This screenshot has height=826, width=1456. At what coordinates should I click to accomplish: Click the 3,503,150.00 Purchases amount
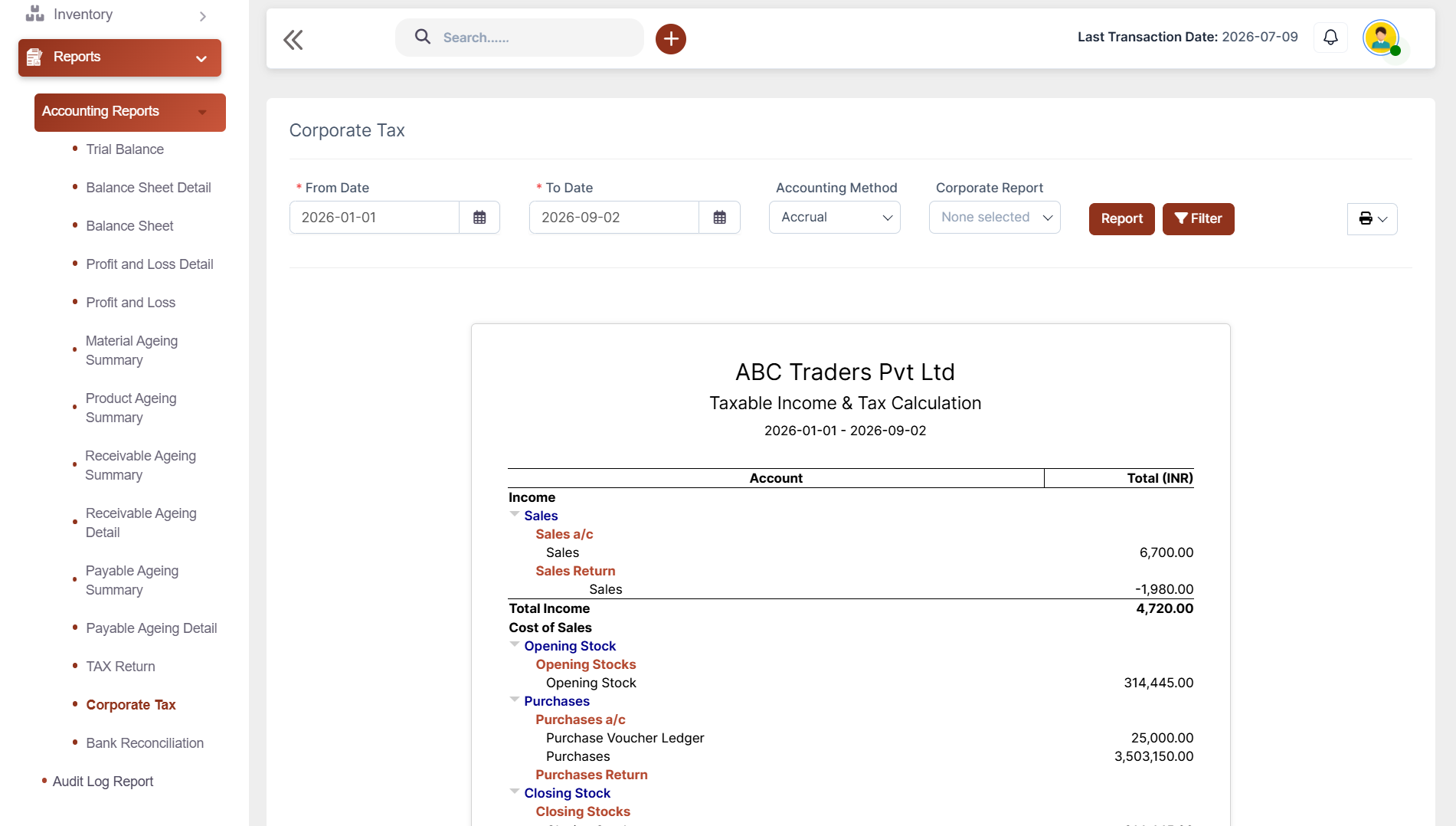pyautogui.click(x=1153, y=756)
